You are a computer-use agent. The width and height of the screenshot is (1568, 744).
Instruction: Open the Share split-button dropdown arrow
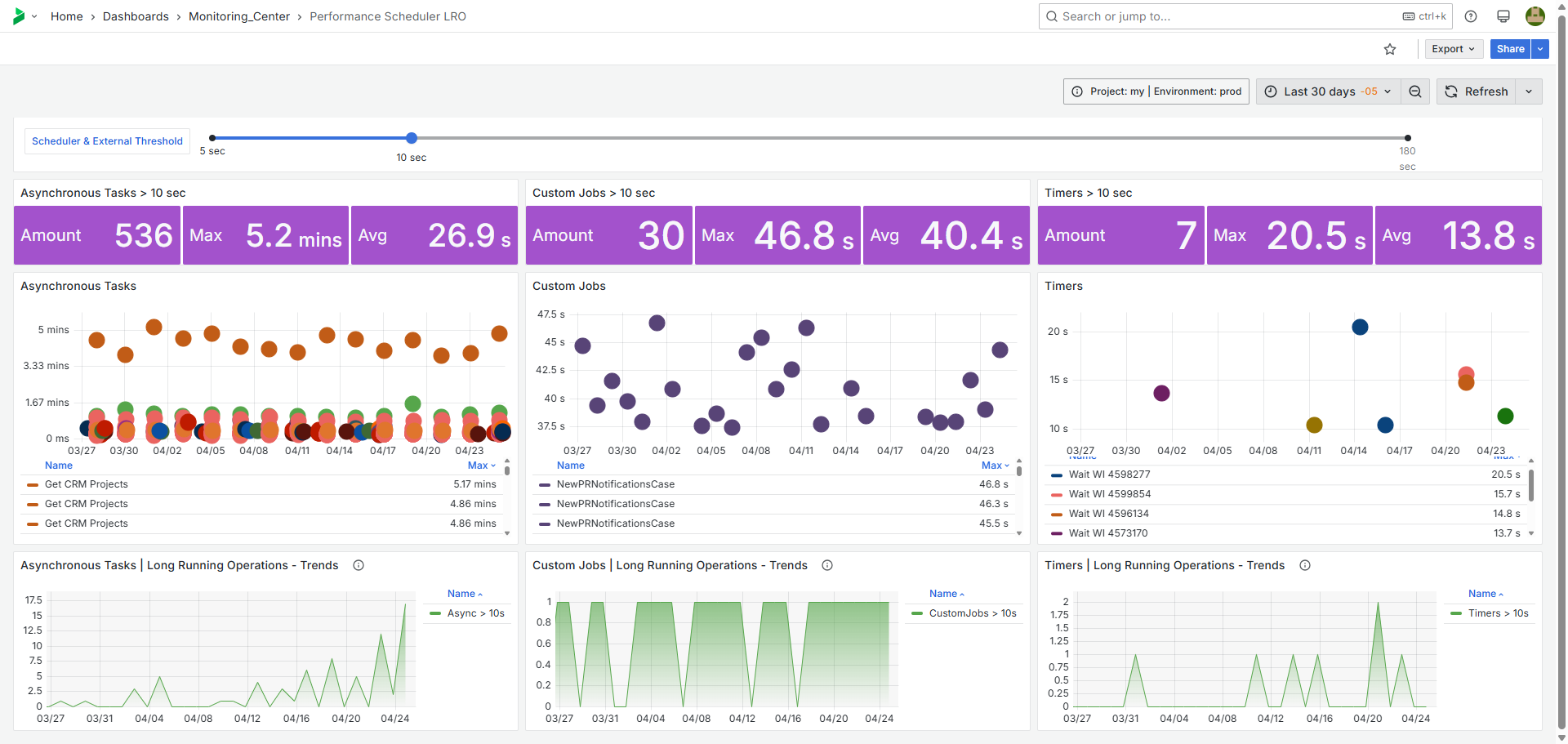pyautogui.click(x=1540, y=48)
